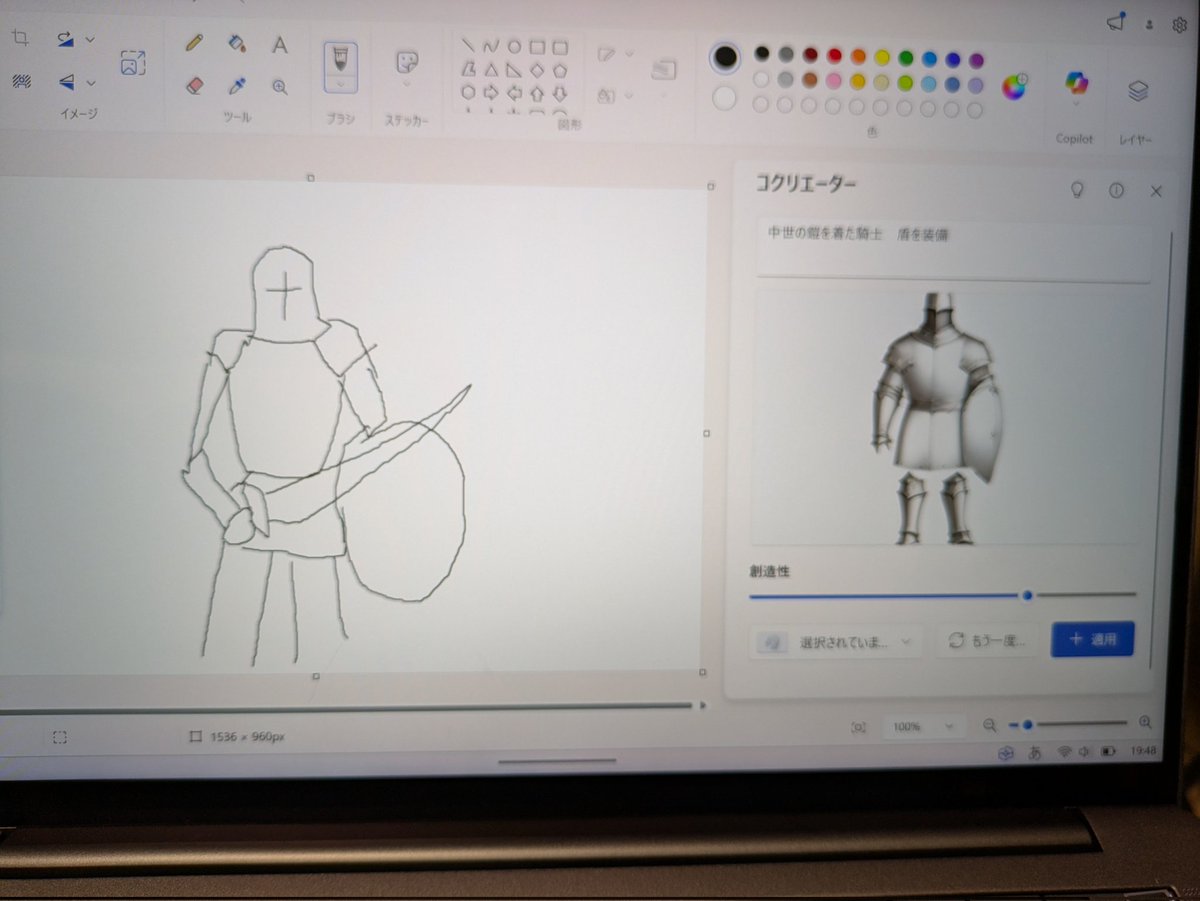
Task: Open the 100% zoom level dropdown
Action: pyautogui.click(x=923, y=727)
